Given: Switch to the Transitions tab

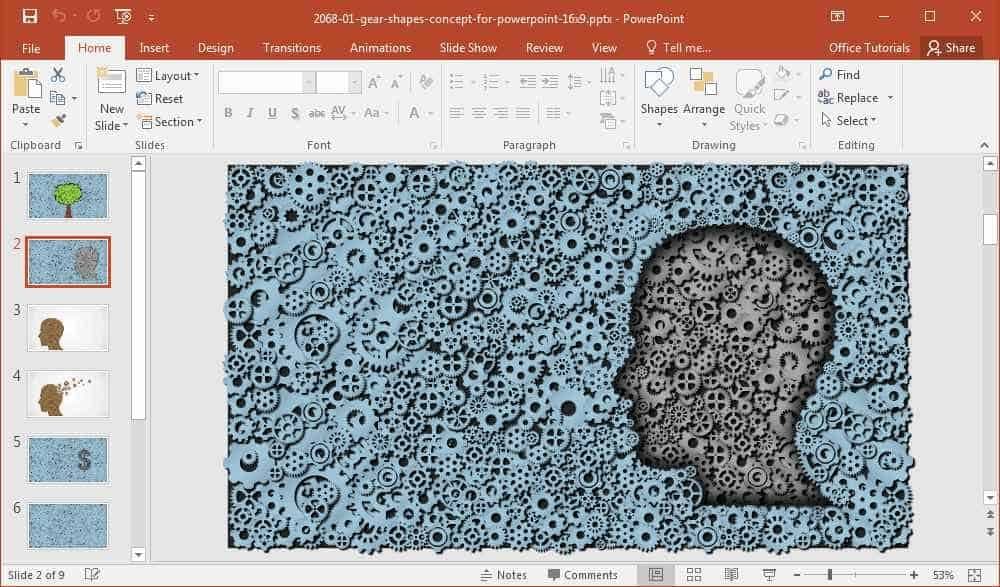Looking at the screenshot, I should pos(291,48).
